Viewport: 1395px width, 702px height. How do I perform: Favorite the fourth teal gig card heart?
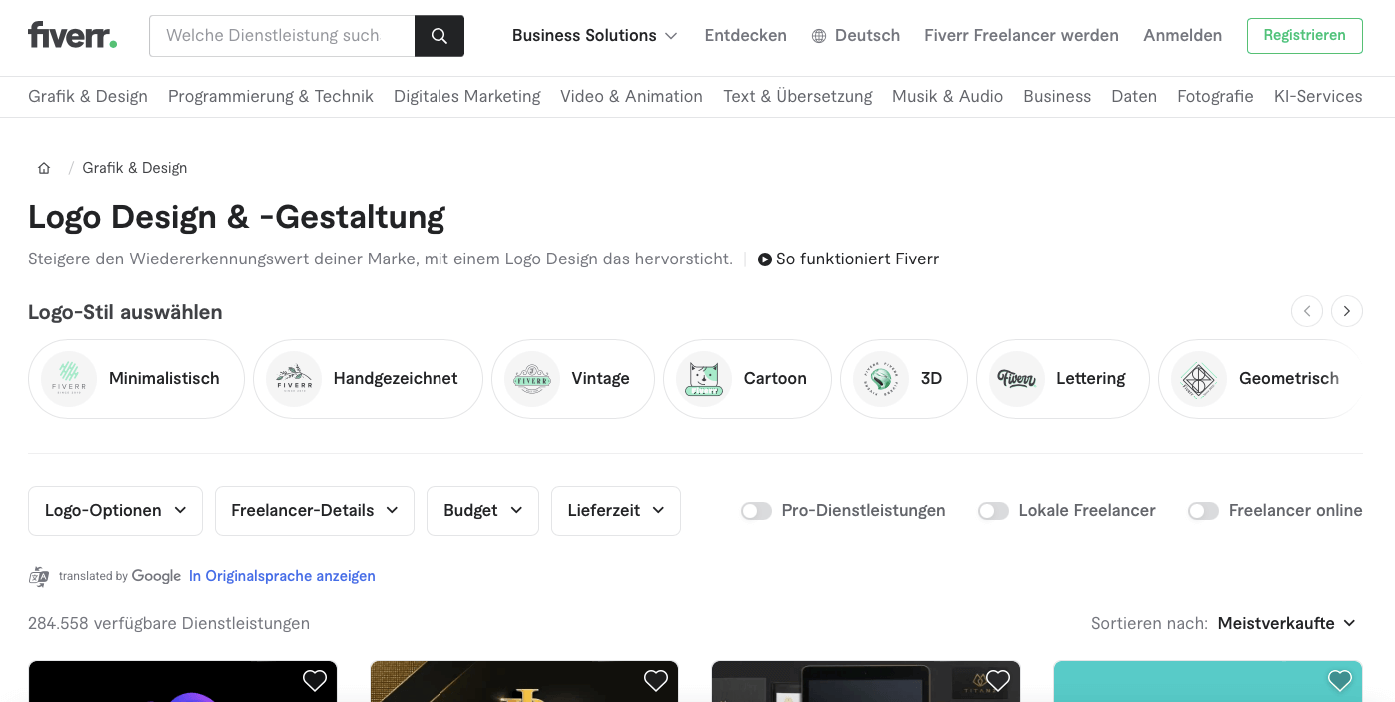pyautogui.click(x=1340, y=681)
